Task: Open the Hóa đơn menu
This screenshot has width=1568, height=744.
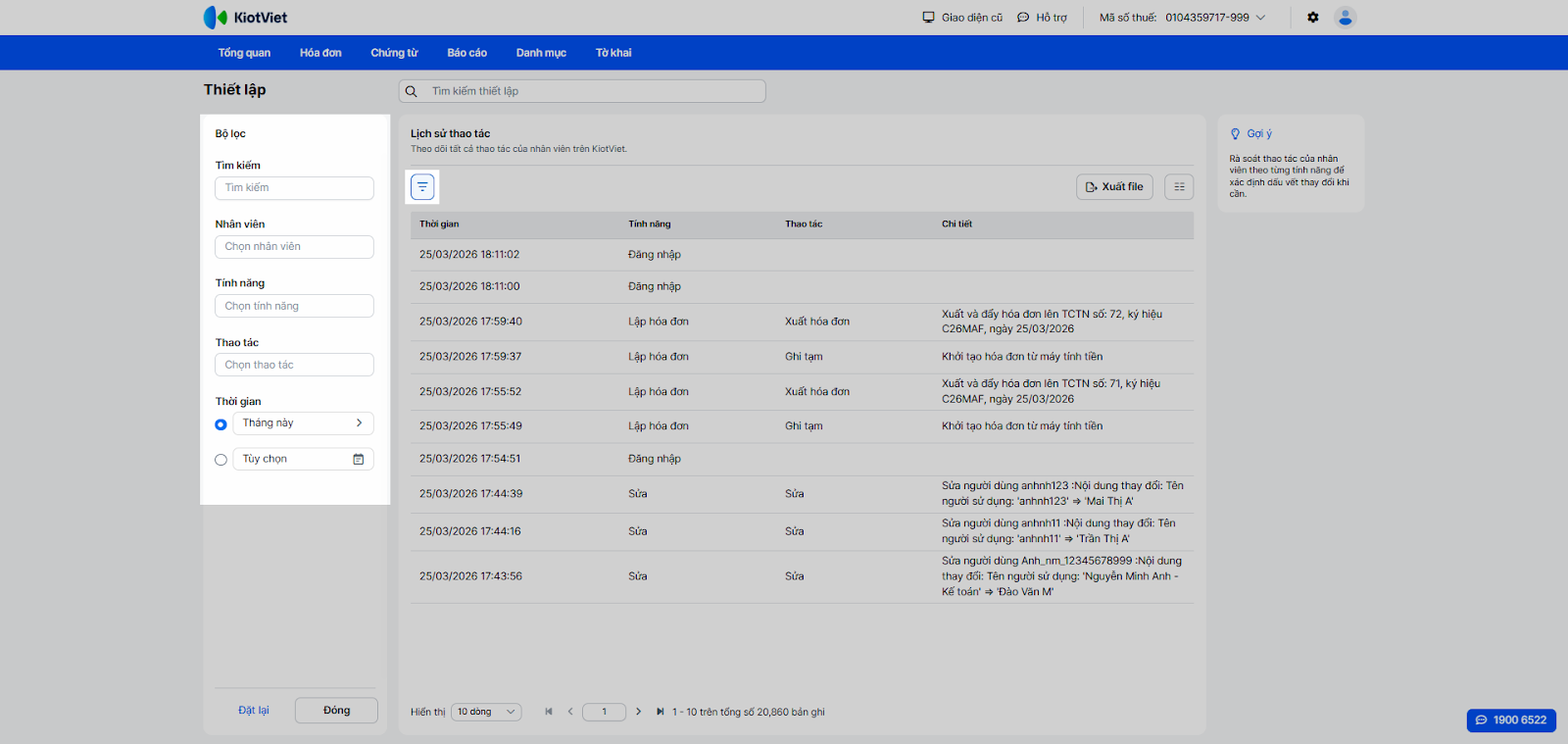Action: pyautogui.click(x=320, y=53)
